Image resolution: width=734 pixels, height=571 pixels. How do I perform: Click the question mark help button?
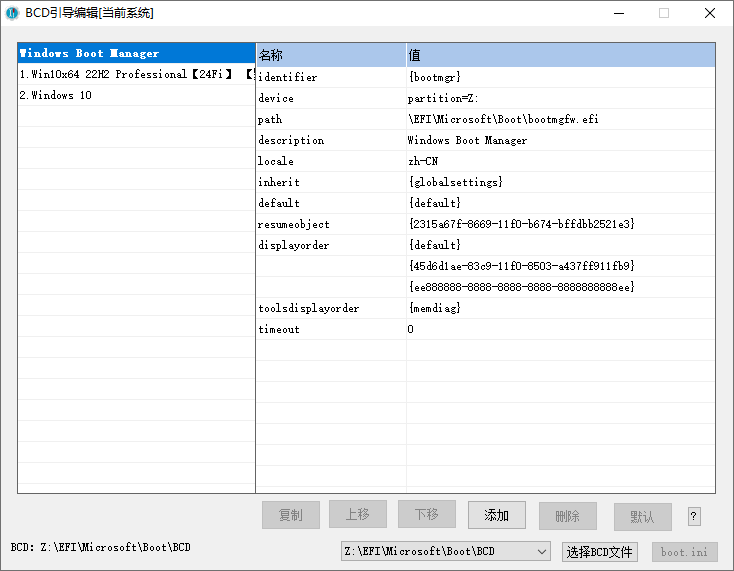[694, 516]
